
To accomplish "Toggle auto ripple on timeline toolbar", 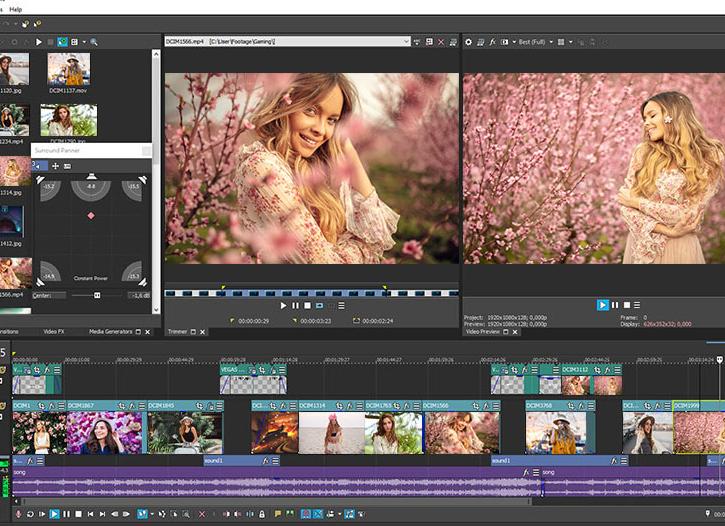I will (331, 514).
